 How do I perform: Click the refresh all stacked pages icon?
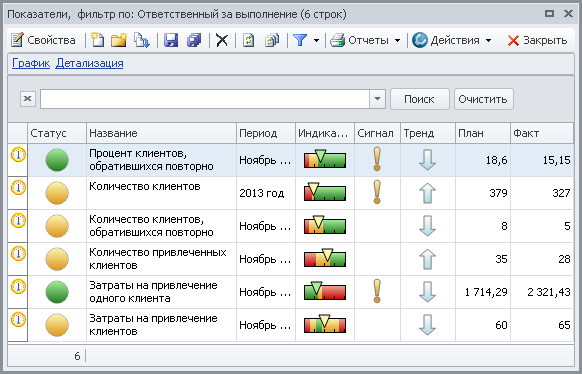[272, 40]
